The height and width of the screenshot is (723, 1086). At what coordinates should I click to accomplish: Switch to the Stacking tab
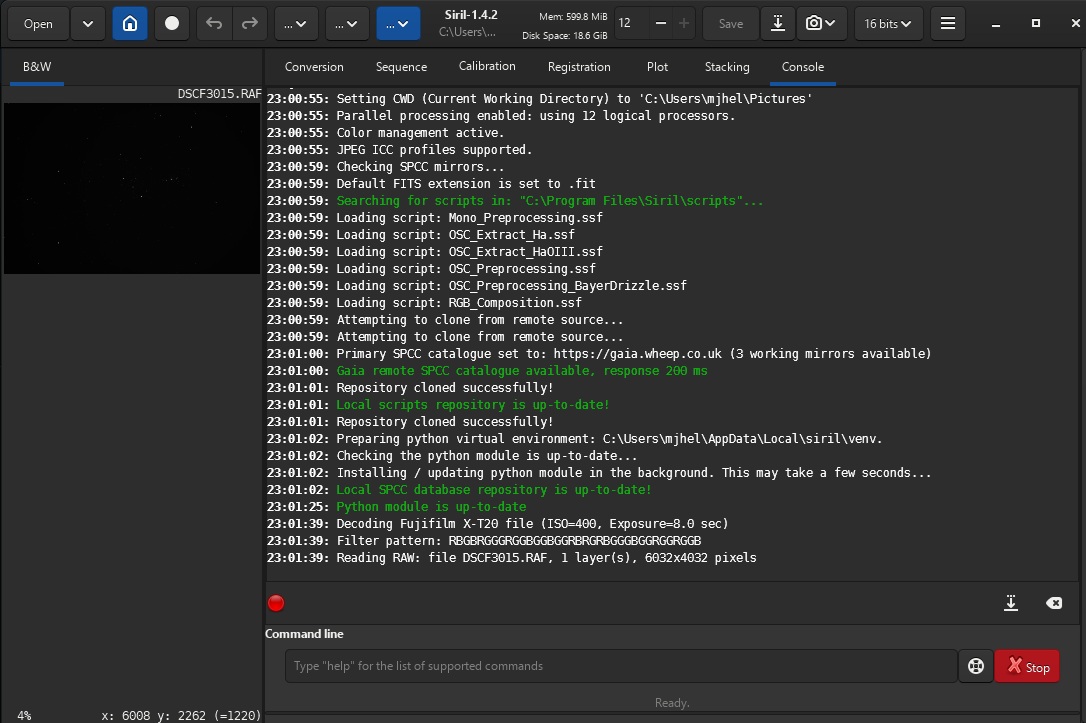click(727, 67)
